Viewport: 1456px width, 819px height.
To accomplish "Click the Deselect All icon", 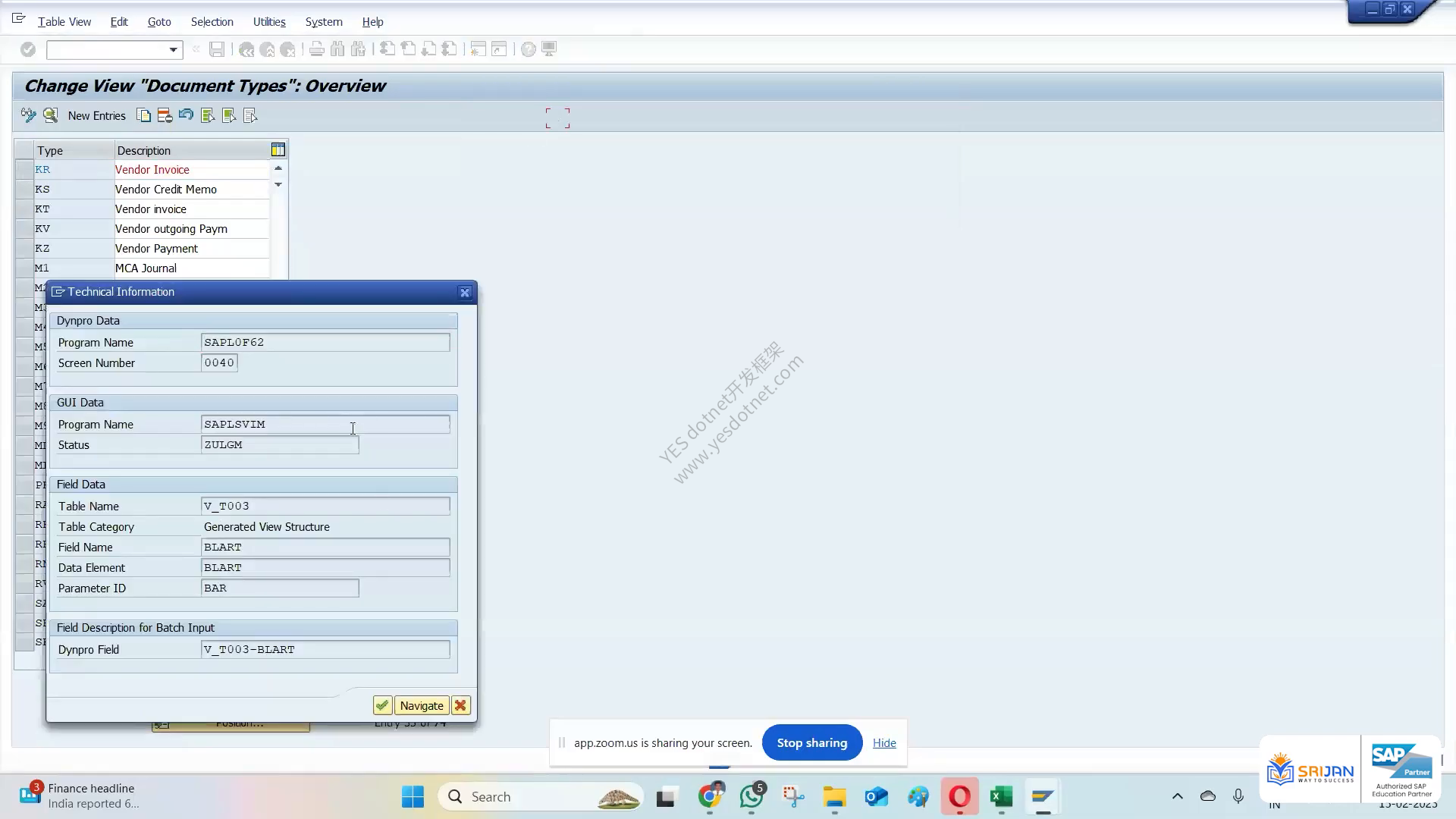I will [250, 115].
